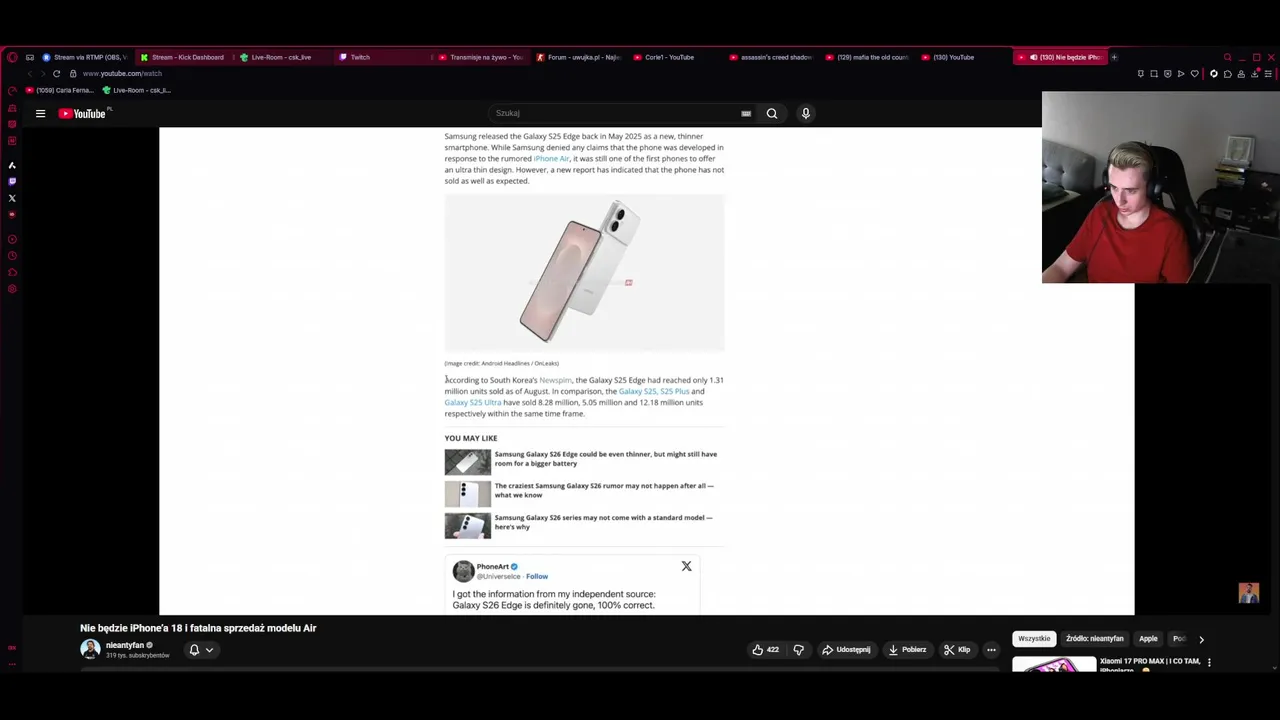Click the player play icon in browser toolbar
Viewport: 1280px width, 720px height.
[x=1181, y=74]
